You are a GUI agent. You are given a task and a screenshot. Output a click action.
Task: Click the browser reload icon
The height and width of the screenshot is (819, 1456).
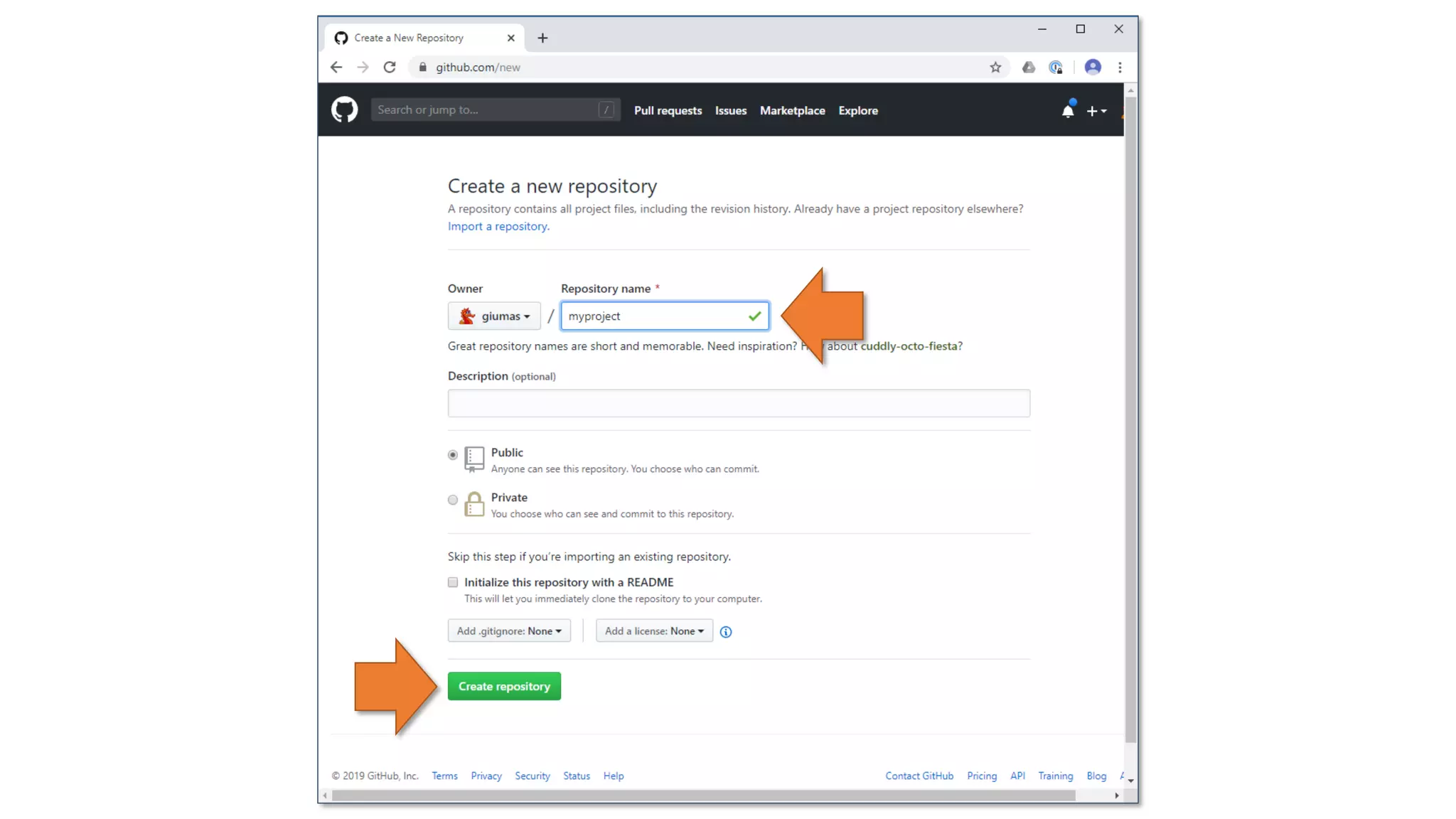[390, 68]
